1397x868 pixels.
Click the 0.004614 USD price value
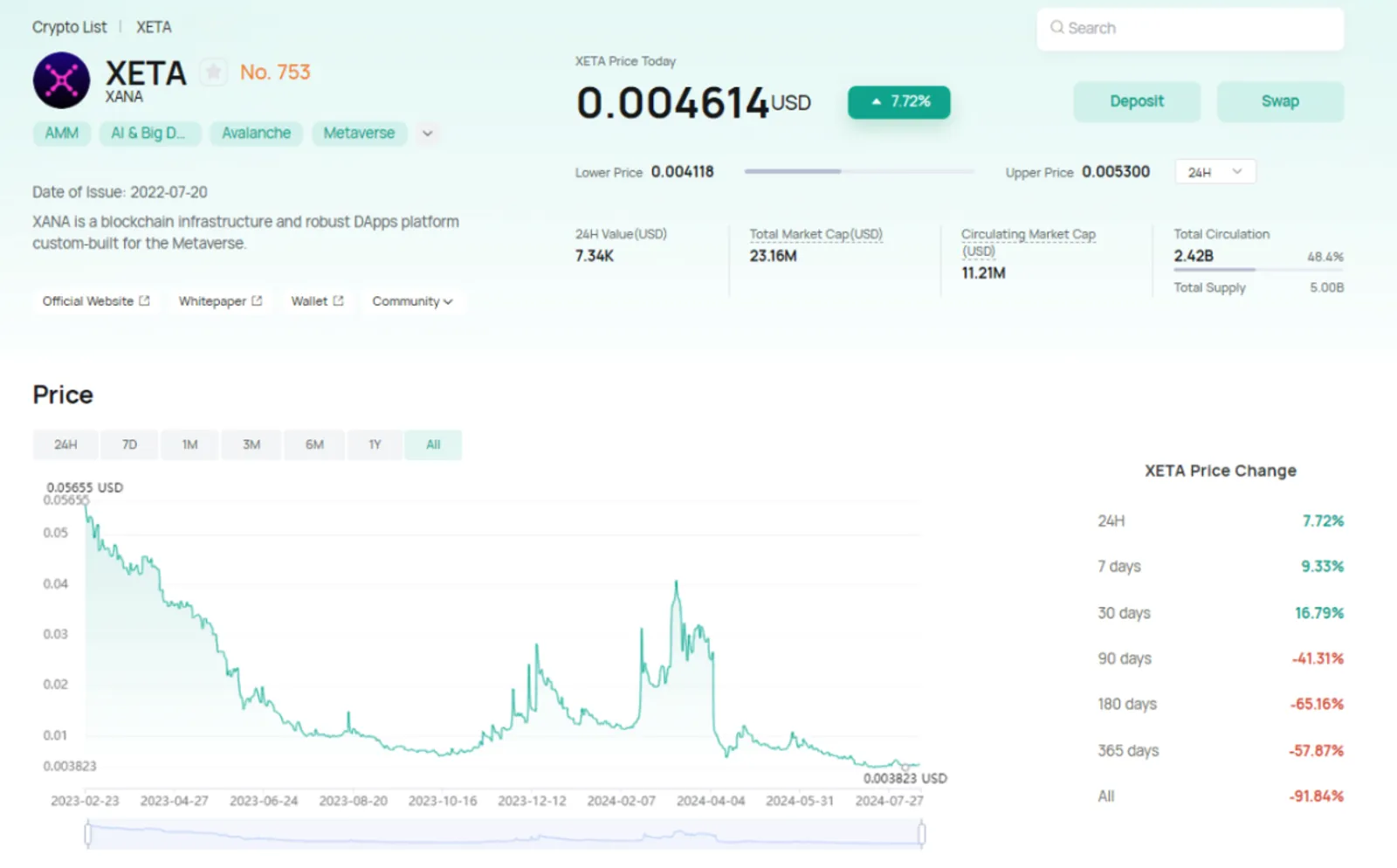click(x=693, y=103)
